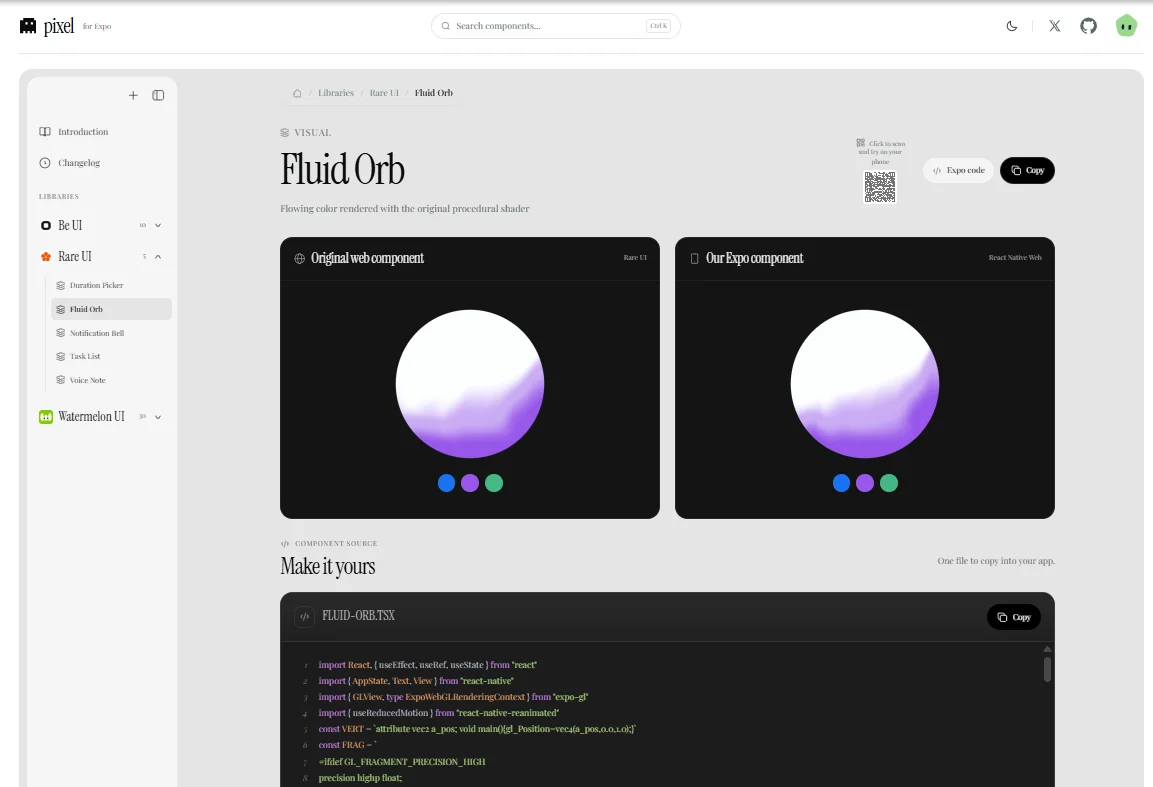Image resolution: width=1153 pixels, height=787 pixels.
Task: Click the code icon beside FLUID-ORB.TSX
Action: (304, 616)
